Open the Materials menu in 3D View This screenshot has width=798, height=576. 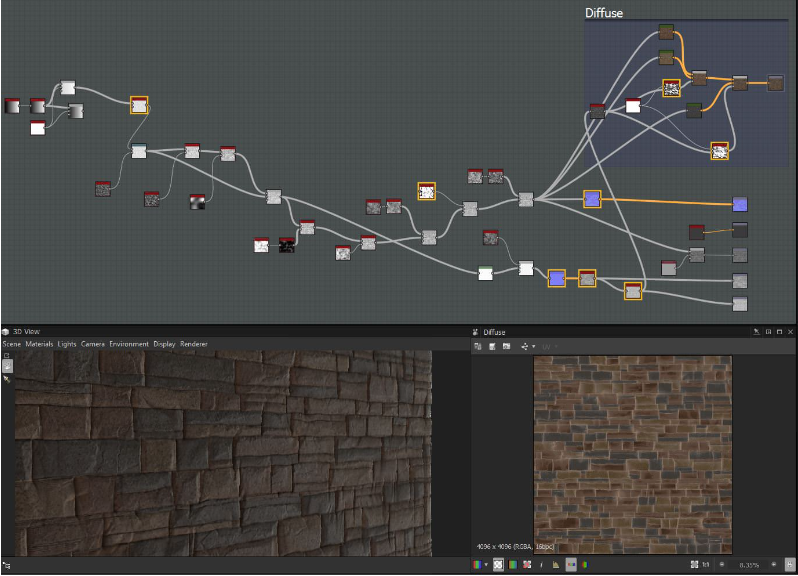pyautogui.click(x=39, y=344)
